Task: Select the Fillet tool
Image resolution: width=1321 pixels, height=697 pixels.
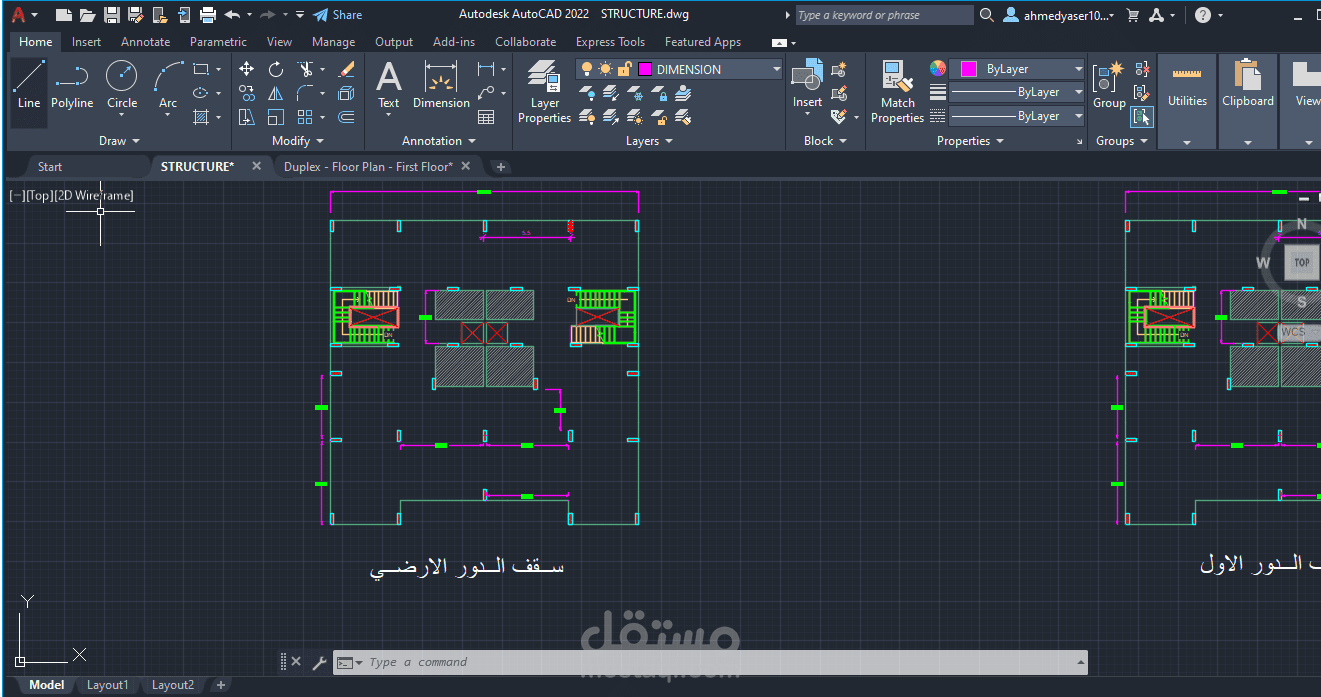Action: click(304, 93)
